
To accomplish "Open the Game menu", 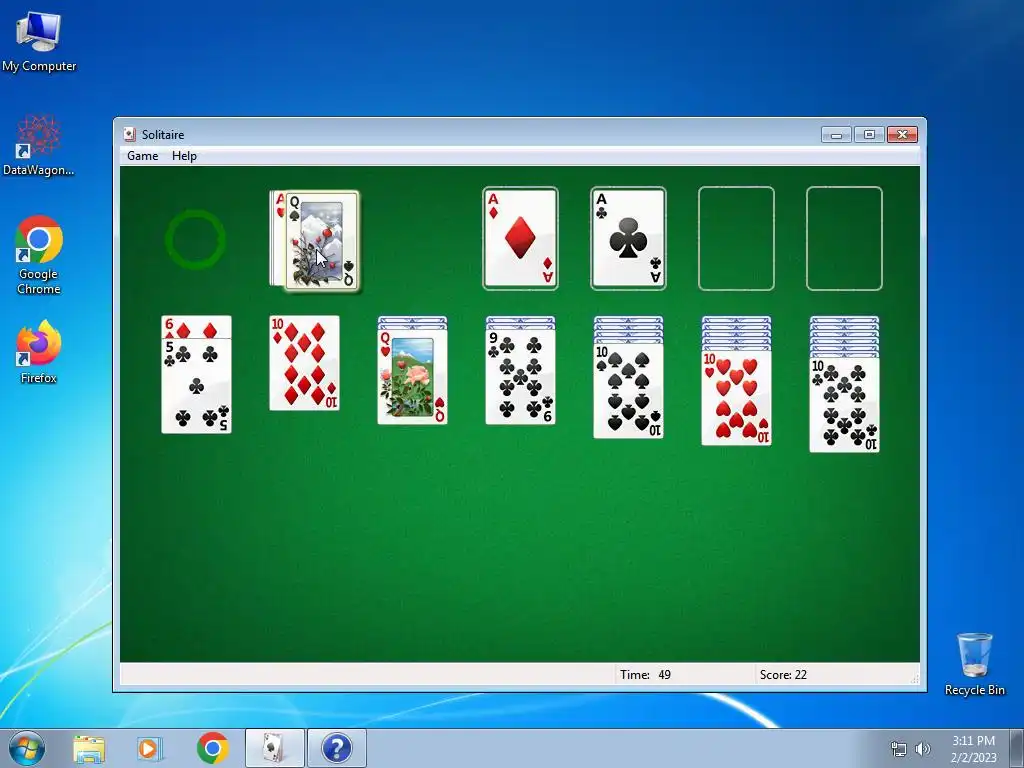I will point(142,155).
